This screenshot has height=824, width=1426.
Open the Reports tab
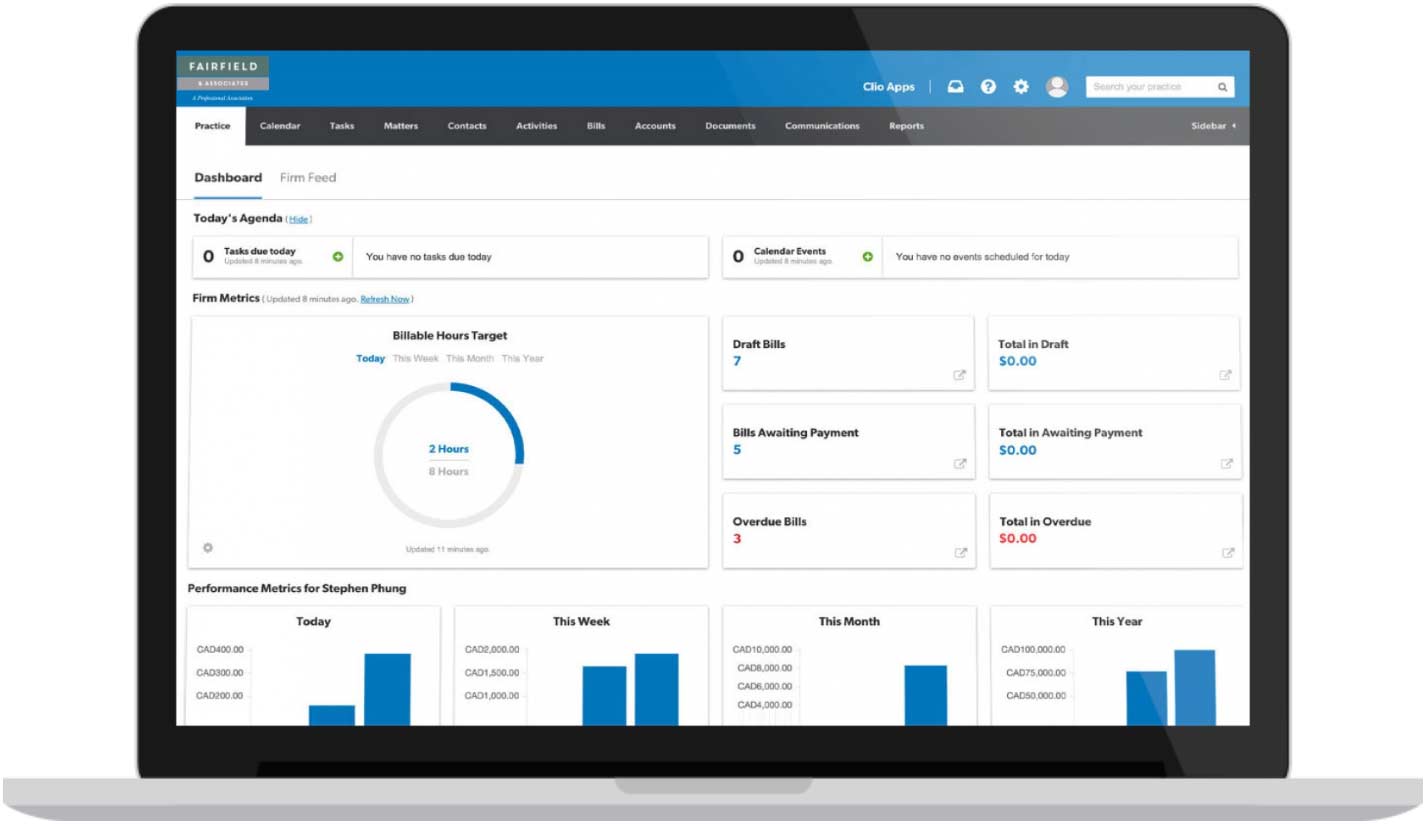tap(906, 126)
